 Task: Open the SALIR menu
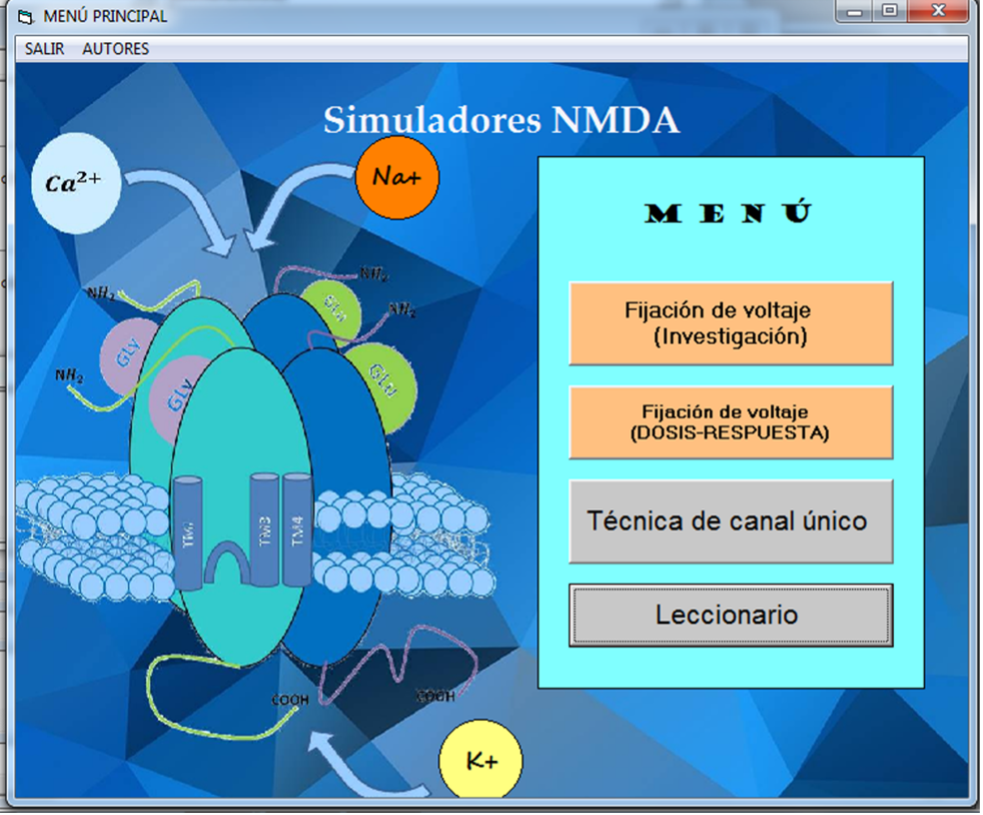[44, 48]
